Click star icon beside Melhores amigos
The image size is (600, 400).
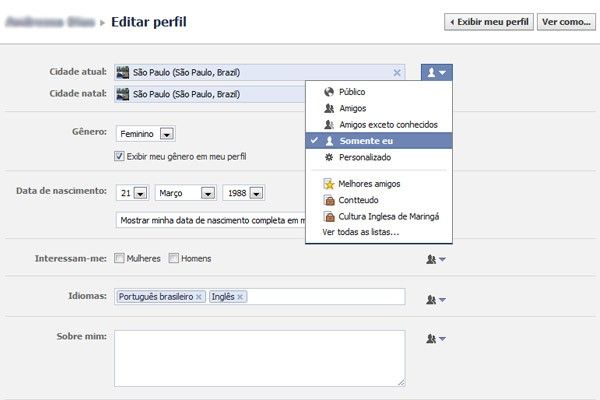point(329,184)
